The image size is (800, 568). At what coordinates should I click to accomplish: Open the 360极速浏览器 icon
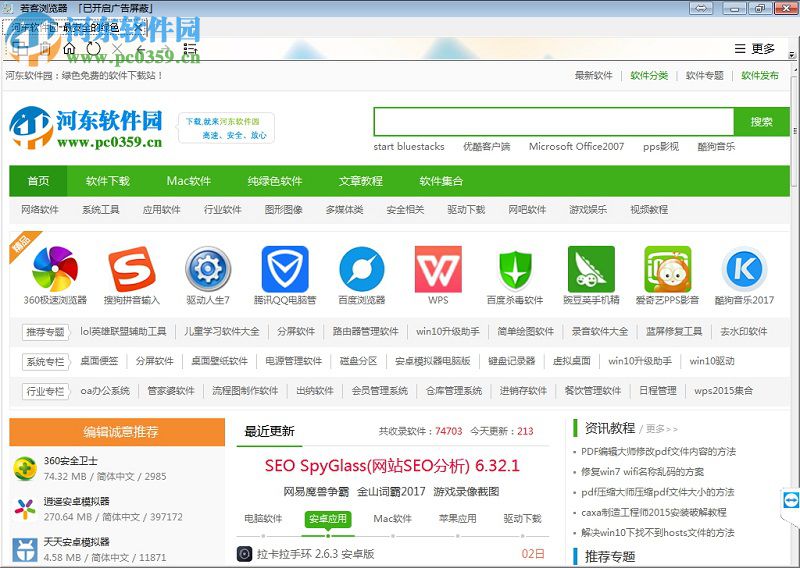(55, 269)
